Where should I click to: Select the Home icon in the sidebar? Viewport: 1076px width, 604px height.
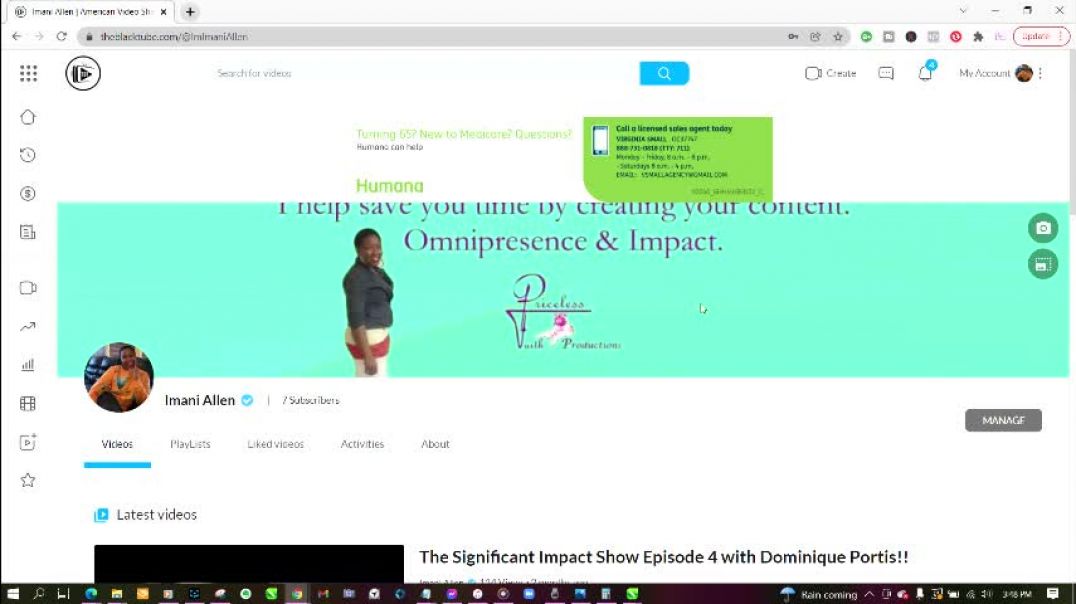coord(27,116)
